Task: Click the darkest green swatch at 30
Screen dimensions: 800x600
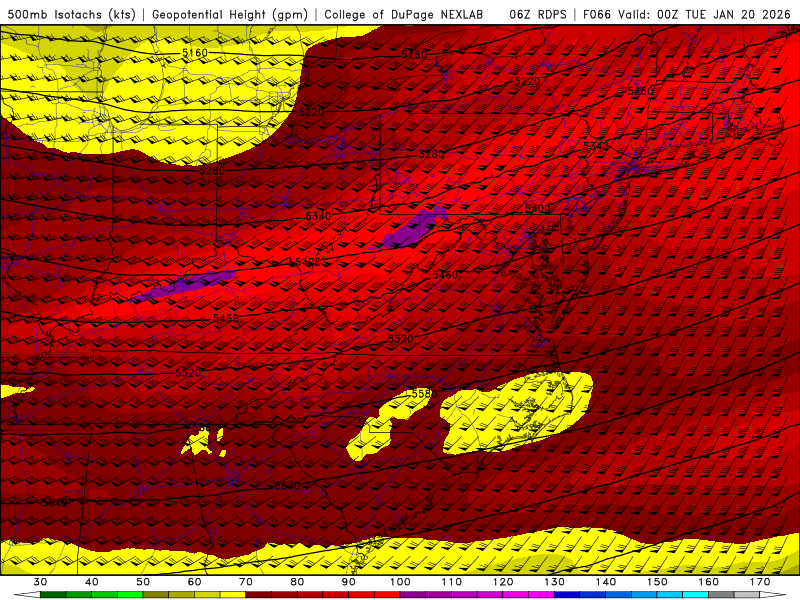Action: click(53, 595)
